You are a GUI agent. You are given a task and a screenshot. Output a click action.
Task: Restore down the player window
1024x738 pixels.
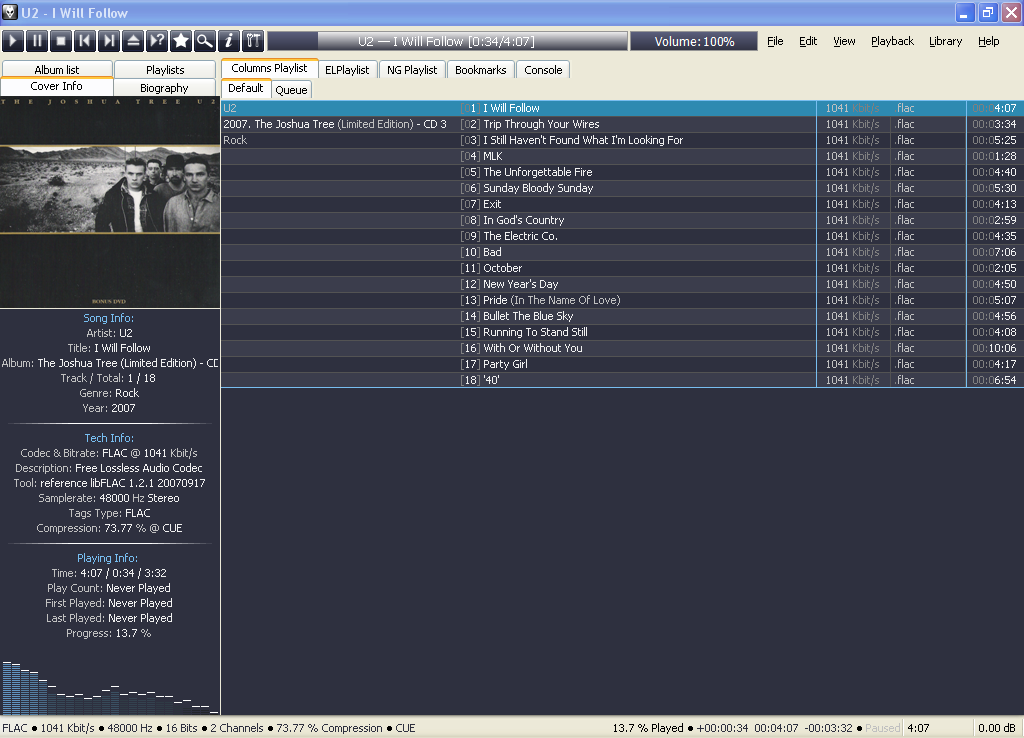pos(988,12)
